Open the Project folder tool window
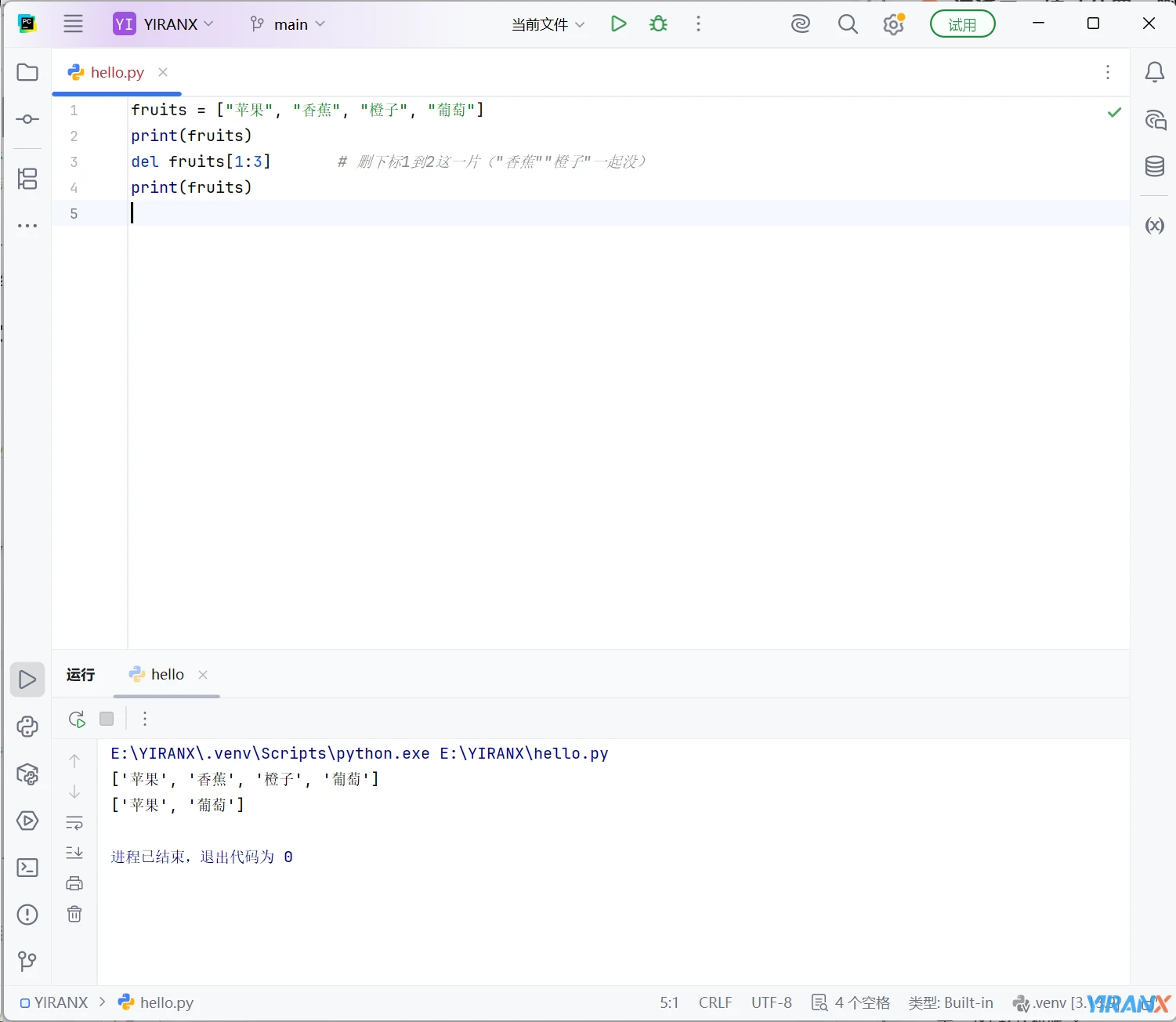Image resolution: width=1176 pixels, height=1022 pixels. (27, 72)
